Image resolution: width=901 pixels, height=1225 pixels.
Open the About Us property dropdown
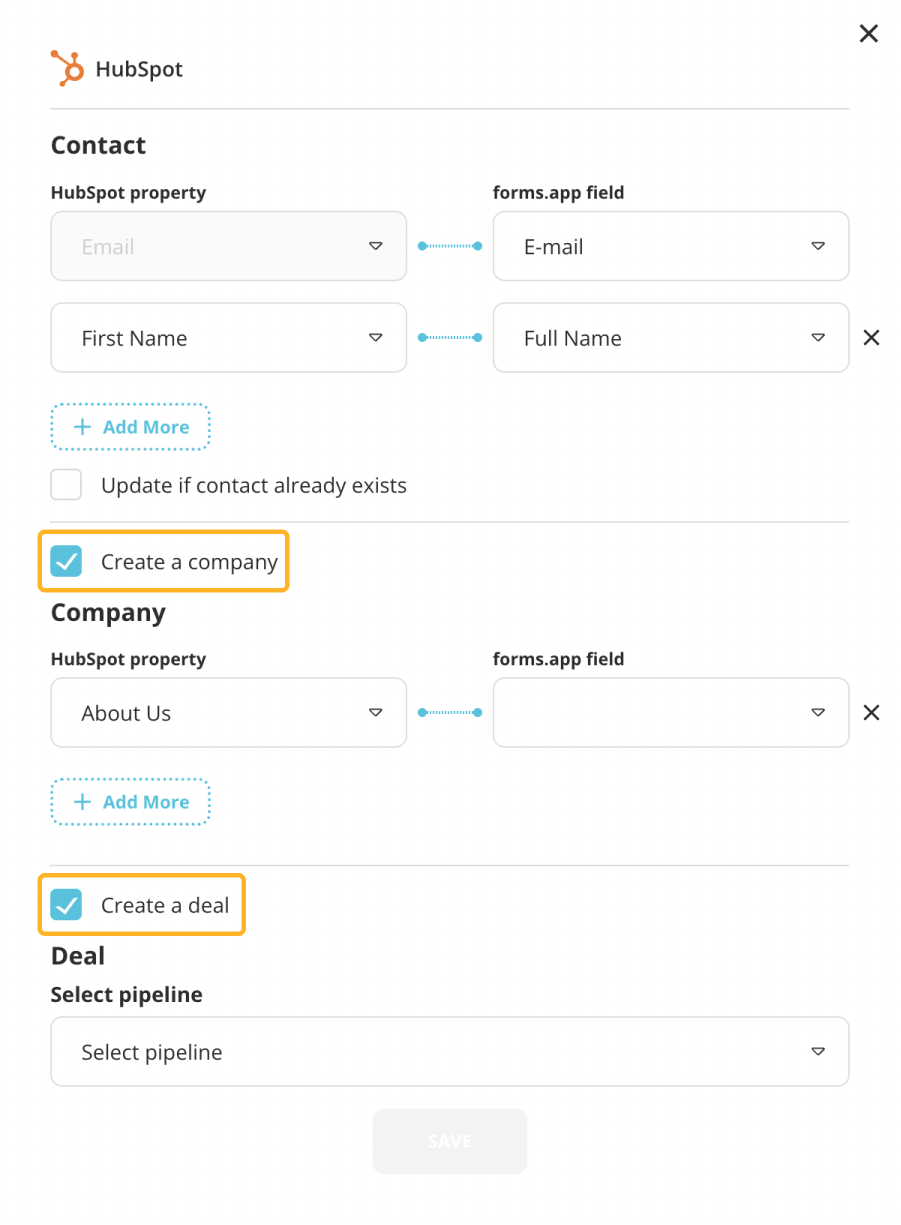click(x=228, y=713)
